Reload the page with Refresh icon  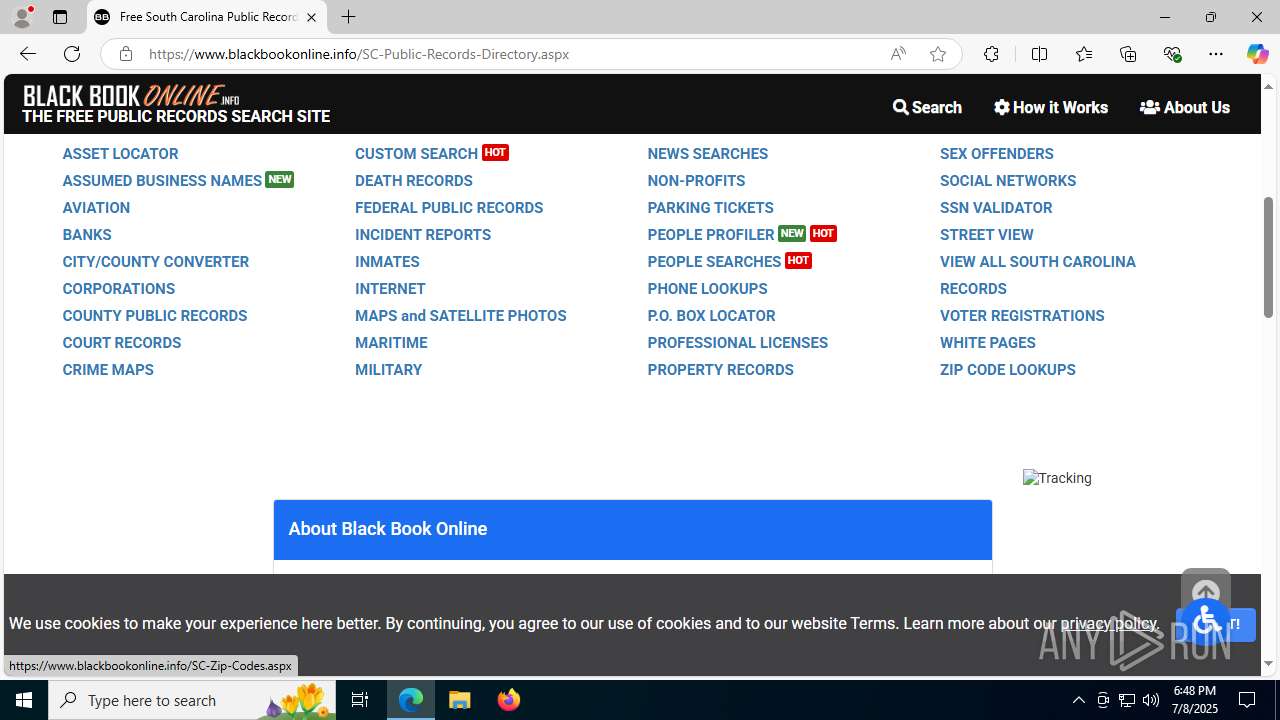[x=72, y=54]
